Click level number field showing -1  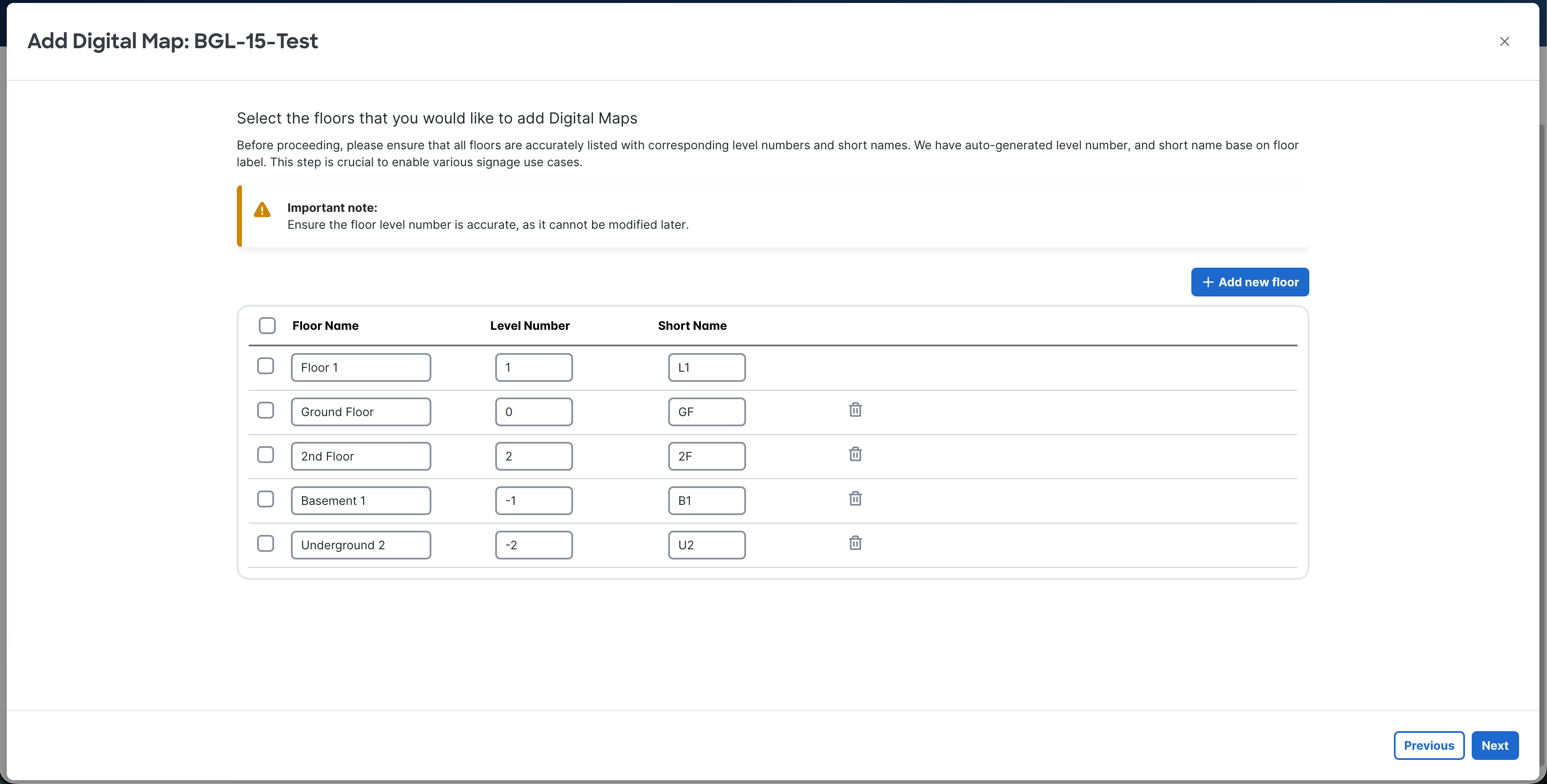tap(533, 501)
